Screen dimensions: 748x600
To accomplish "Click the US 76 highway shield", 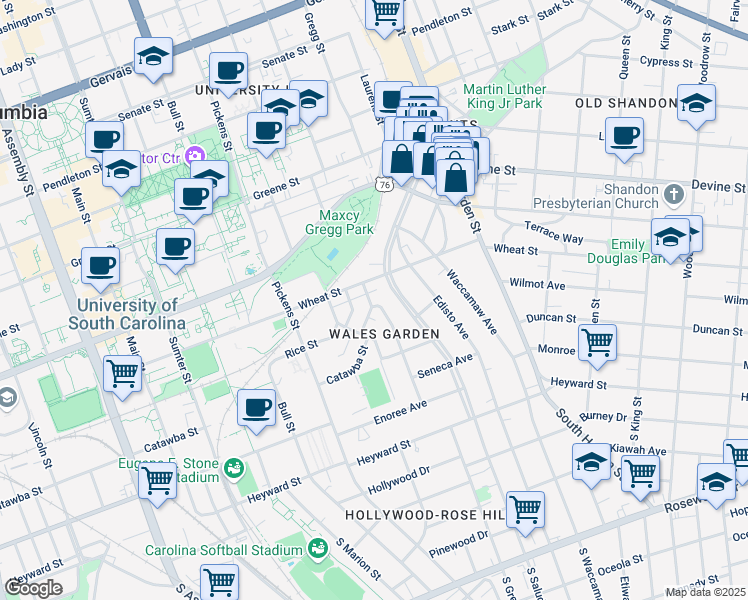I will 384,185.
